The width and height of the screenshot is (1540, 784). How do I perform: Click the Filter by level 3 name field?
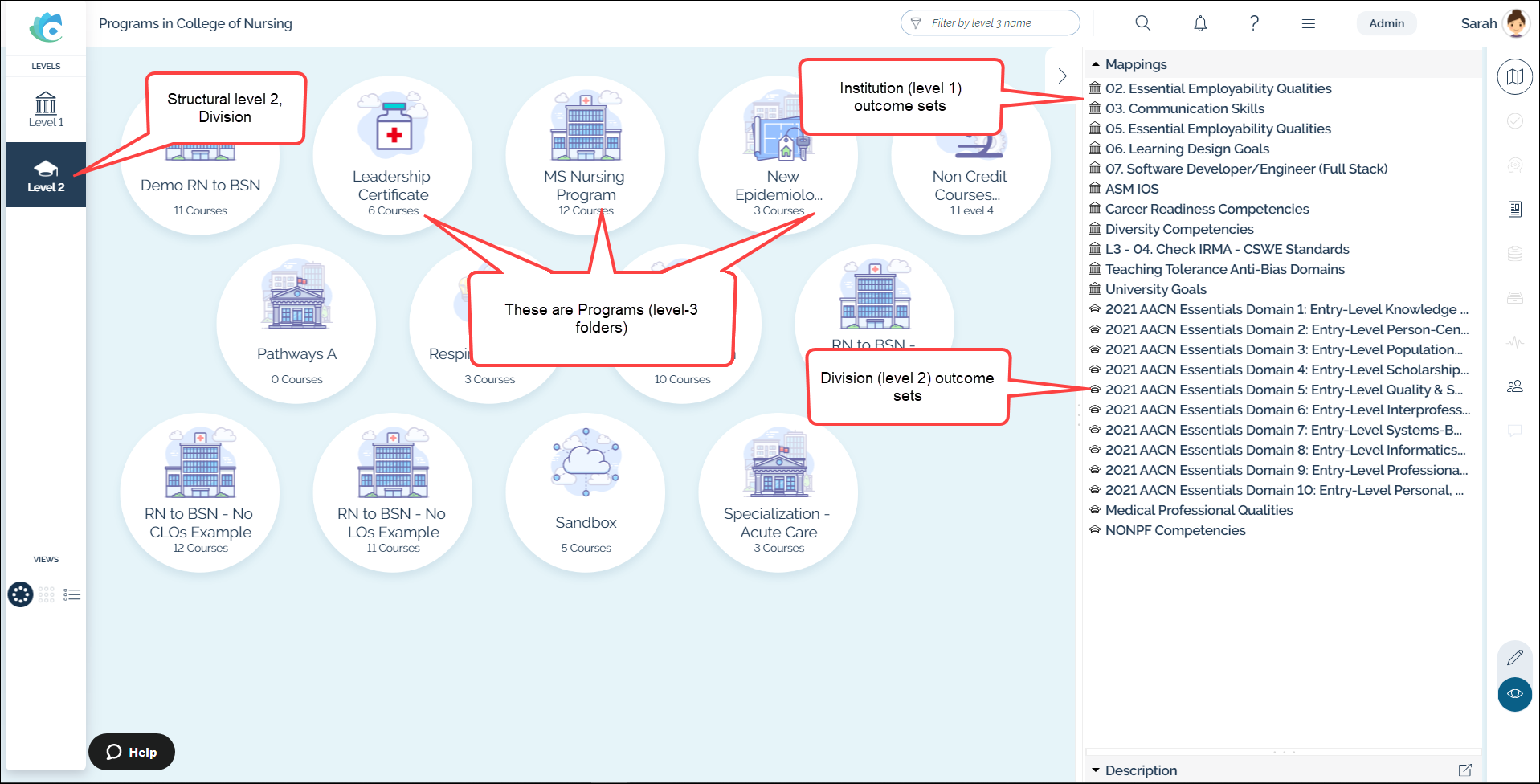[x=990, y=23]
